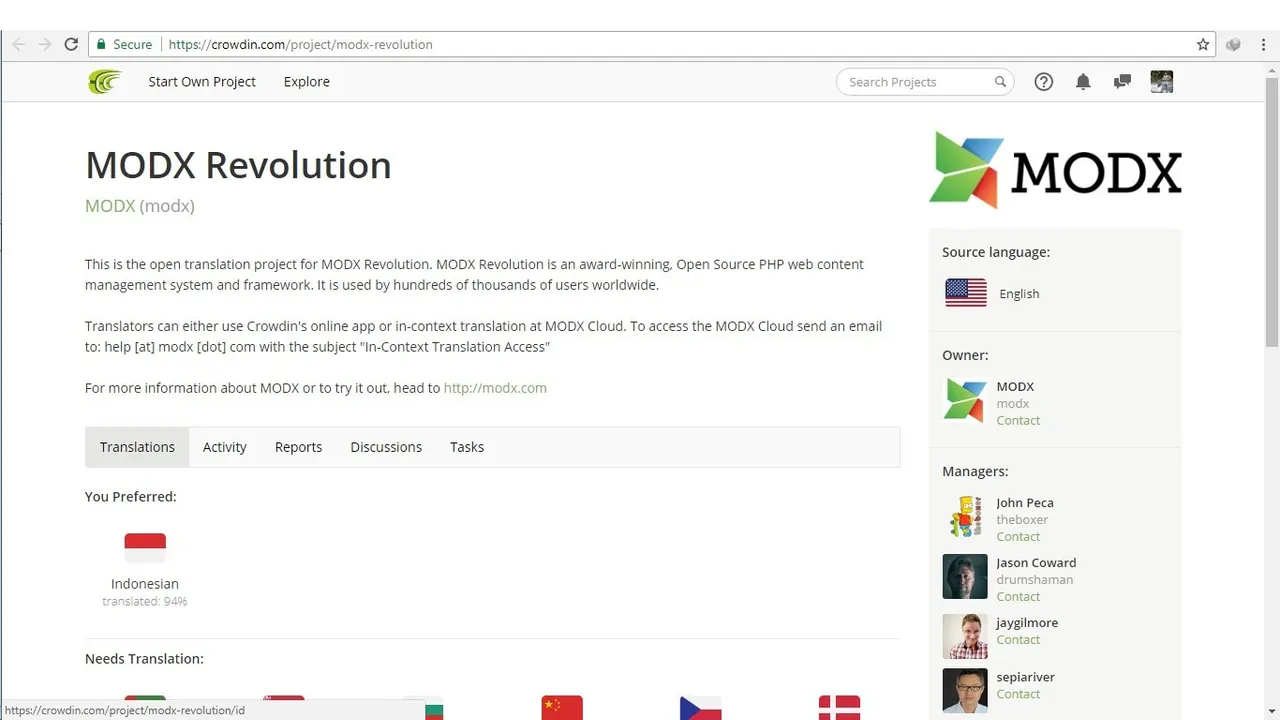Click the 'drumshaman' username text
This screenshot has height=720, width=1280.
point(1035,580)
